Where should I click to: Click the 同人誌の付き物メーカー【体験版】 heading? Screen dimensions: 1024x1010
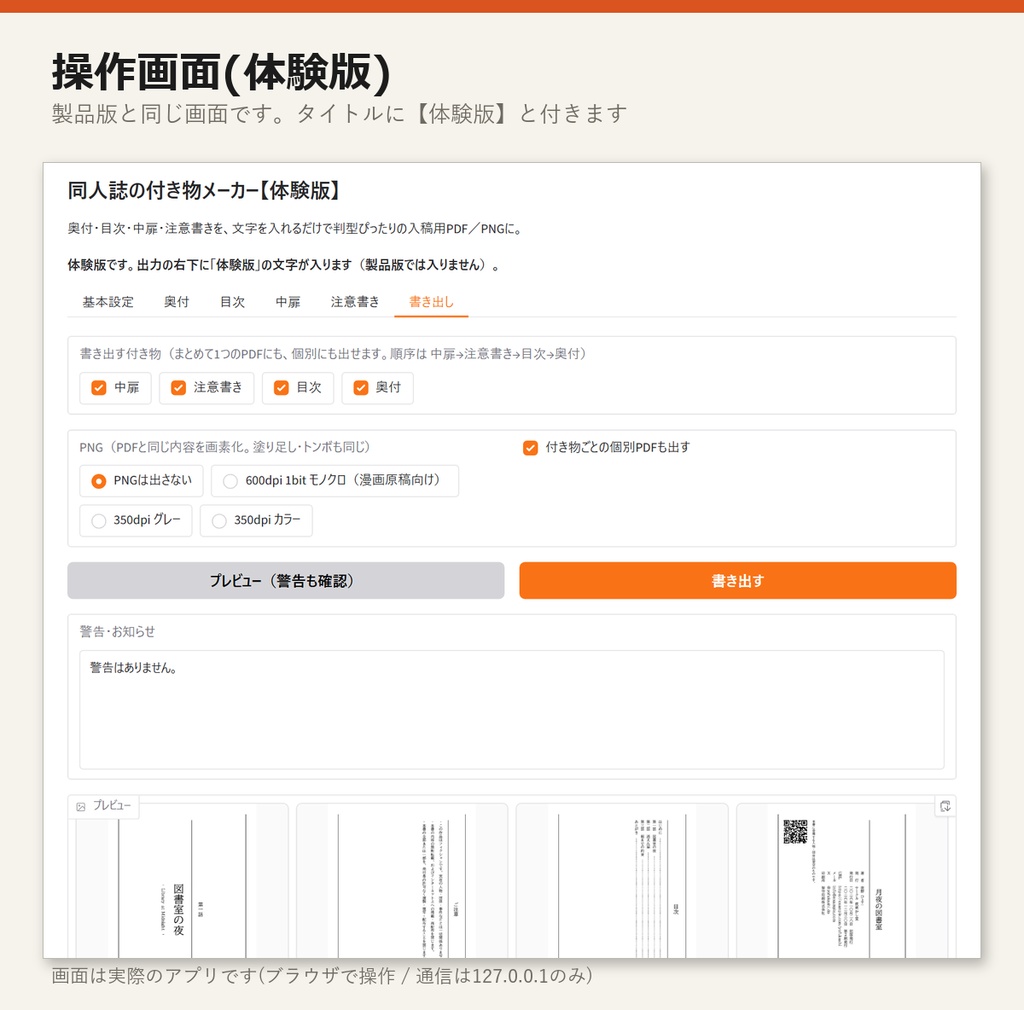(x=204, y=191)
